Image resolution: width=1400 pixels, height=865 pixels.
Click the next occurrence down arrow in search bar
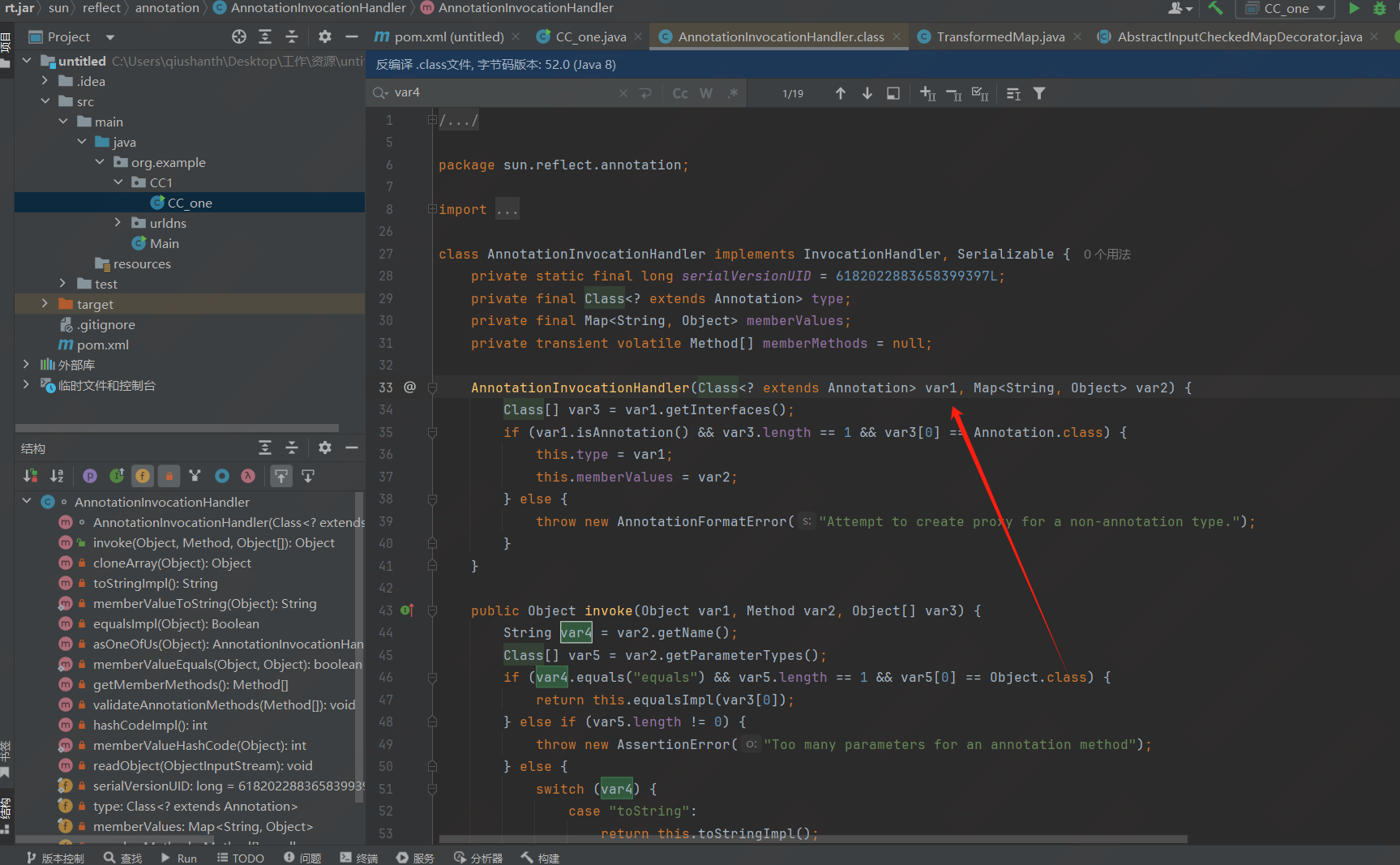click(867, 93)
